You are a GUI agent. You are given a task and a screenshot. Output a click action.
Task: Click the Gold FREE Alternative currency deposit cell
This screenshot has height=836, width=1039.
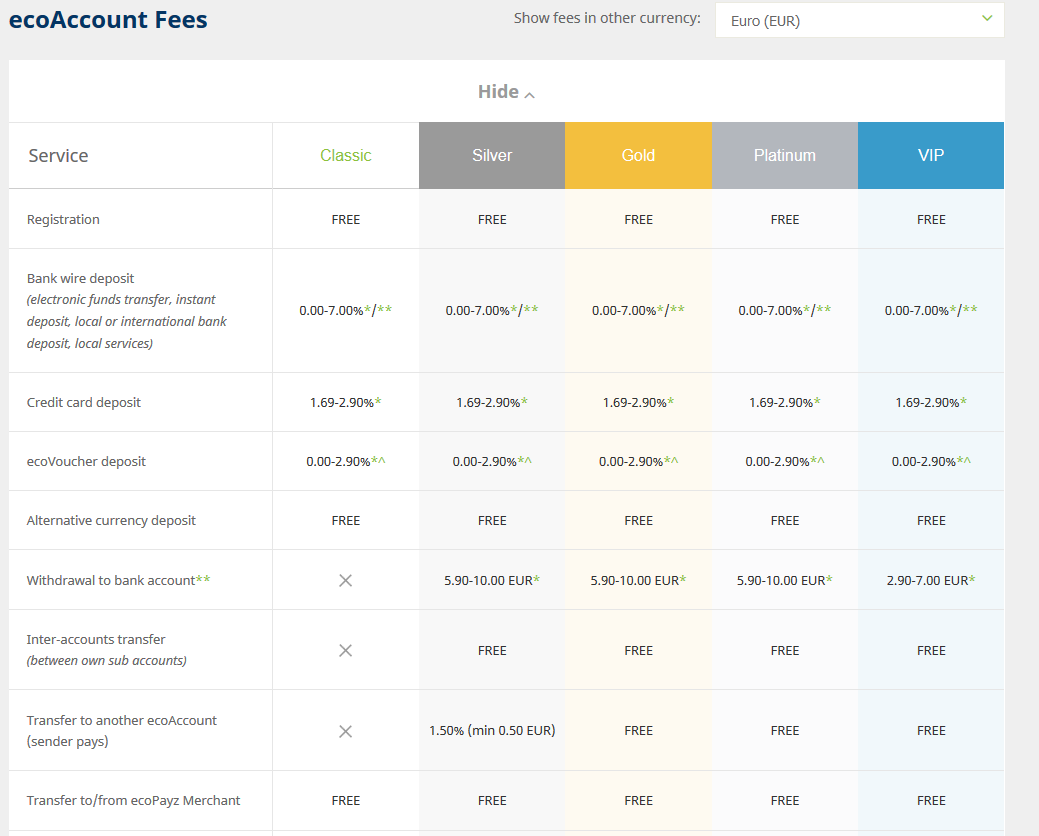point(638,521)
